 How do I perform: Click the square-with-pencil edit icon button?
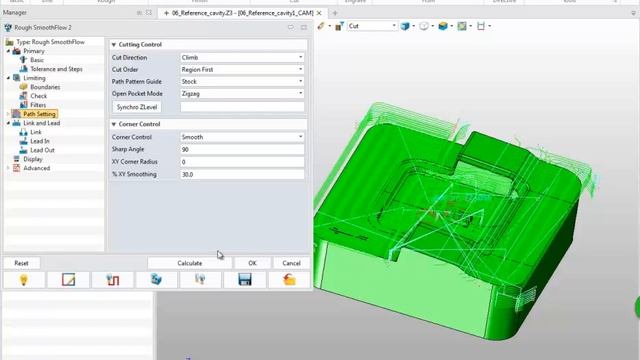click(x=68, y=280)
